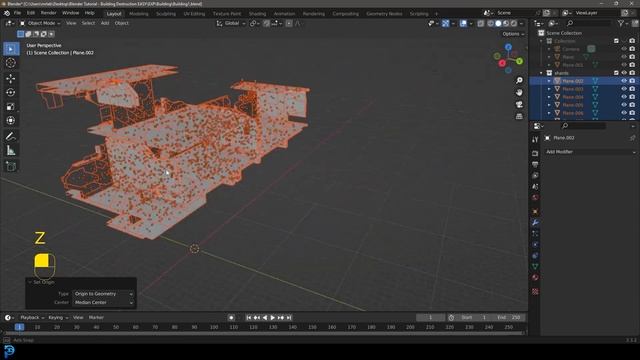Click the current frame number field

click(430, 318)
